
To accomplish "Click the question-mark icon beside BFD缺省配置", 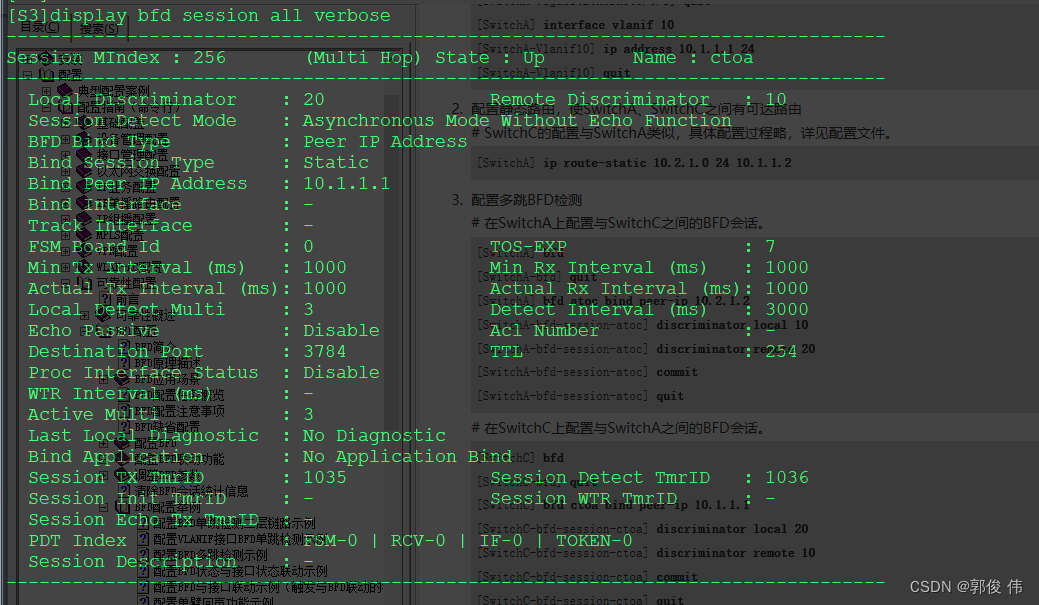I will [124, 427].
